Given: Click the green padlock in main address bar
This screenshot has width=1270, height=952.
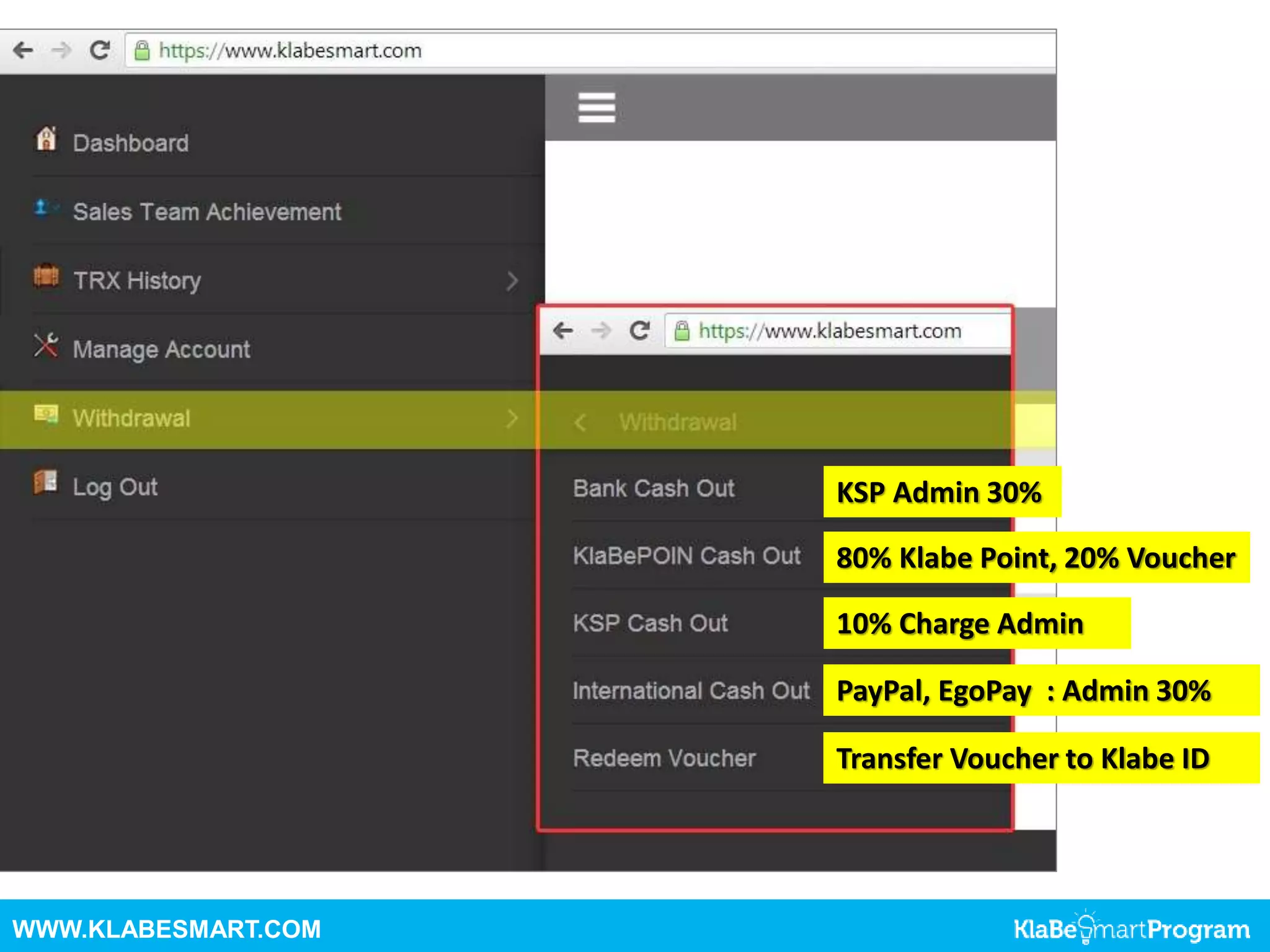Looking at the screenshot, I should 142,51.
